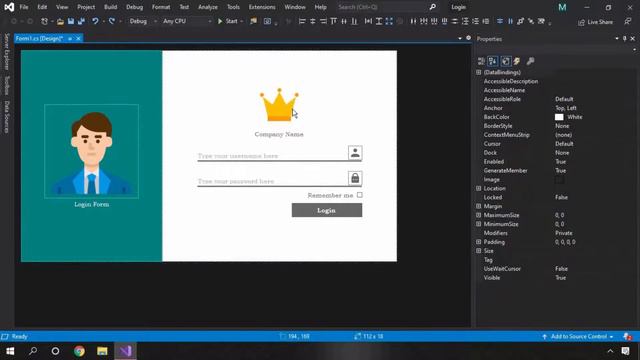The height and width of the screenshot is (360, 640).
Task: Click the Alphabetical sort icon in Properties
Action: [493, 61]
